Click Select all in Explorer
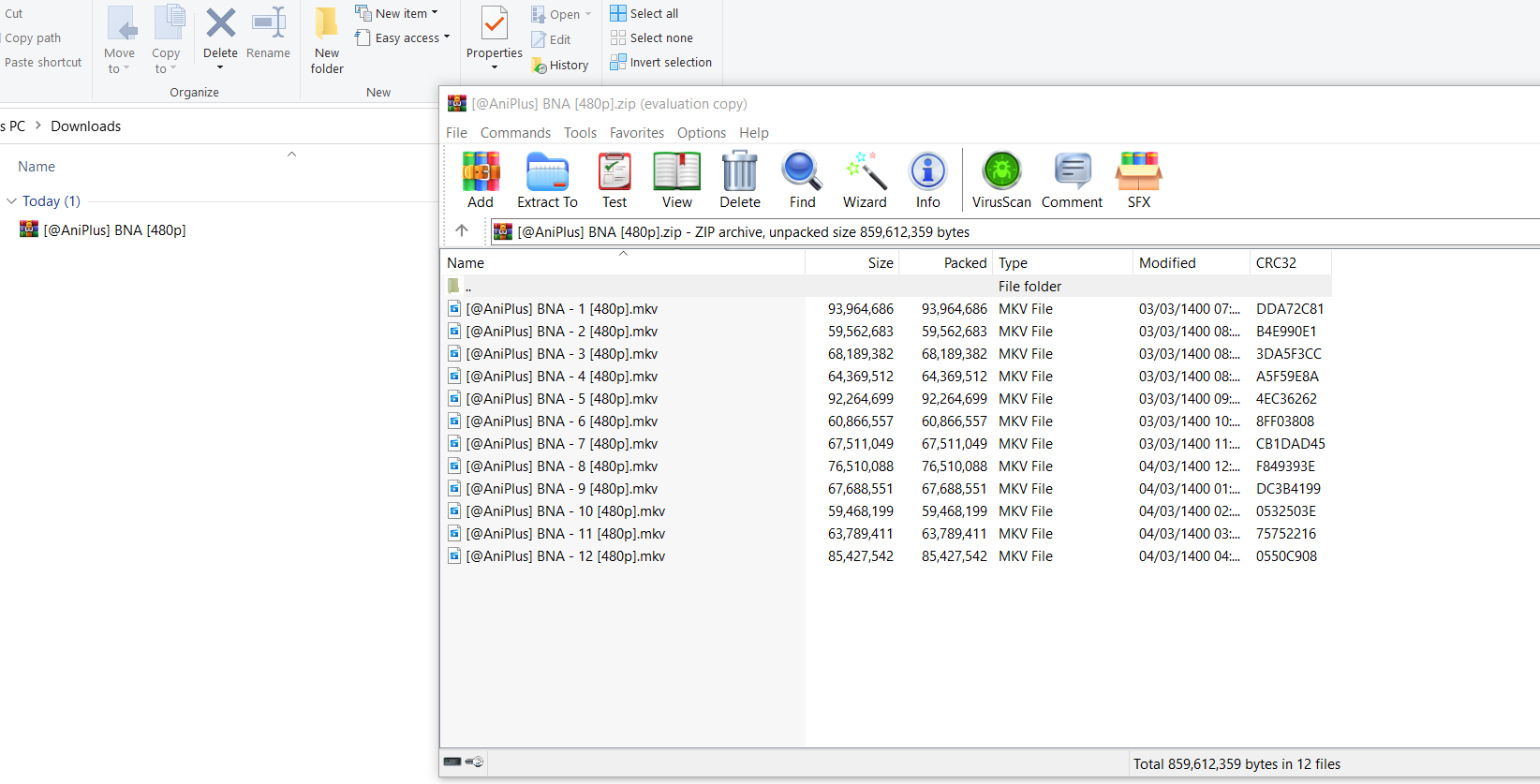This screenshot has width=1540, height=784. (x=644, y=13)
